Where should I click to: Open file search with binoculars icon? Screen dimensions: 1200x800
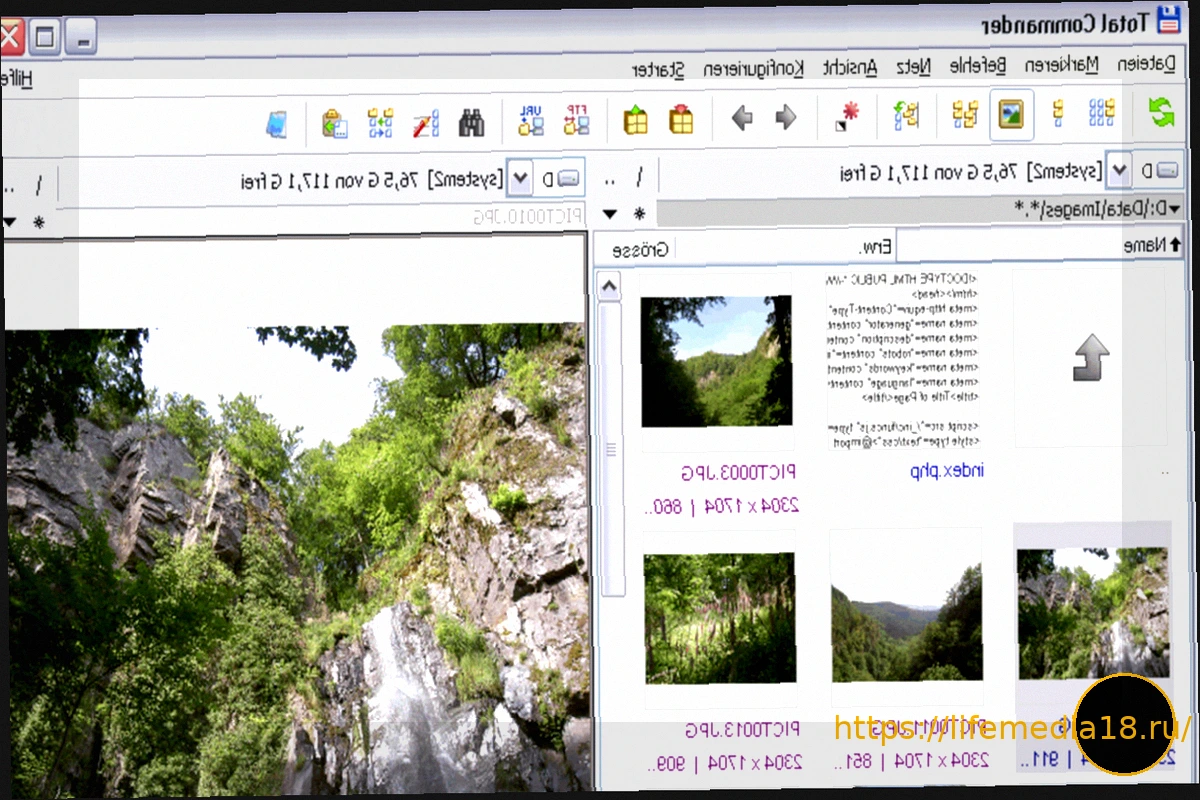(472, 121)
